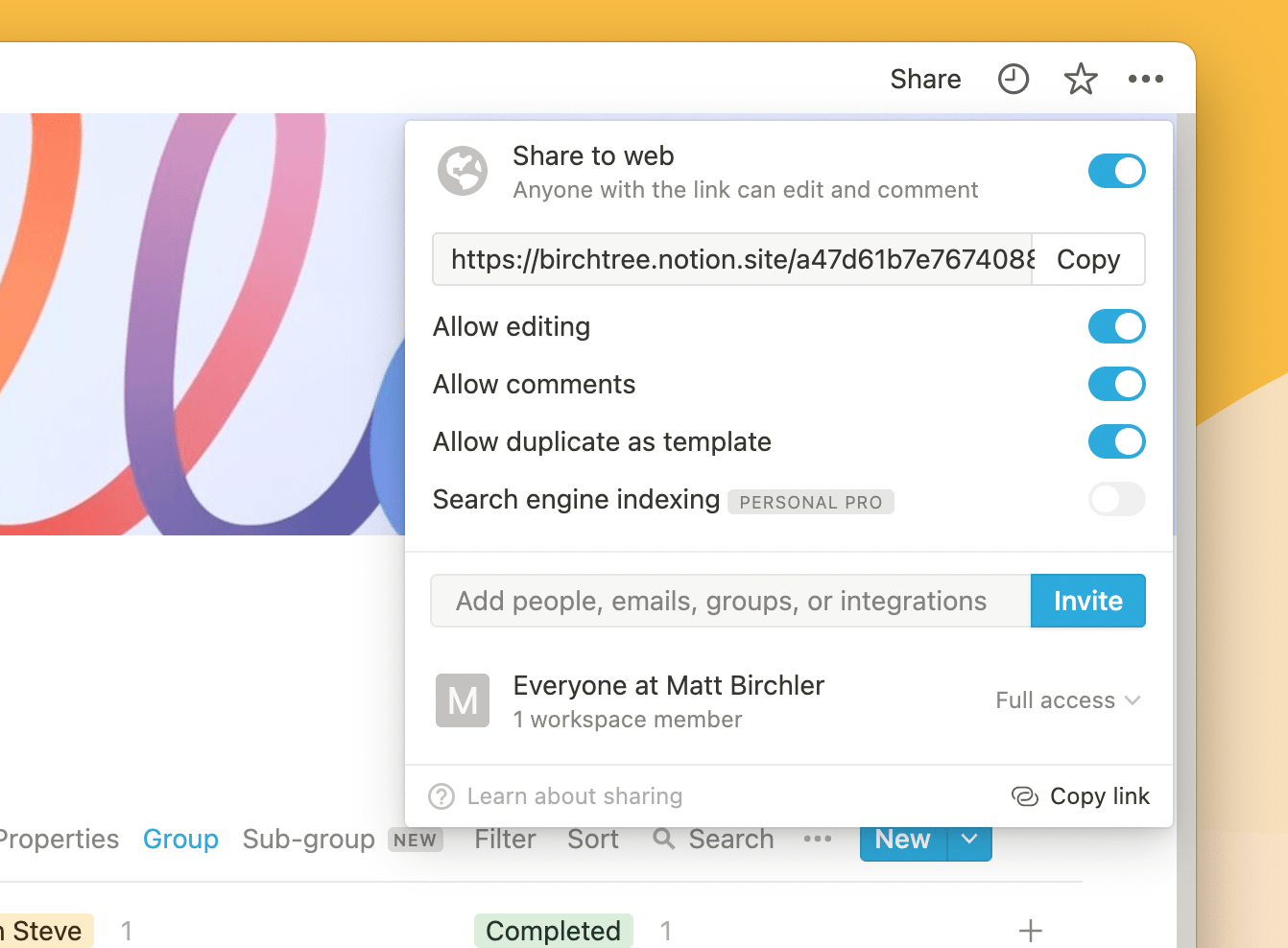Screen dimensions: 1288x948
Task: Disable the Allow editing toggle
Action: (1117, 326)
